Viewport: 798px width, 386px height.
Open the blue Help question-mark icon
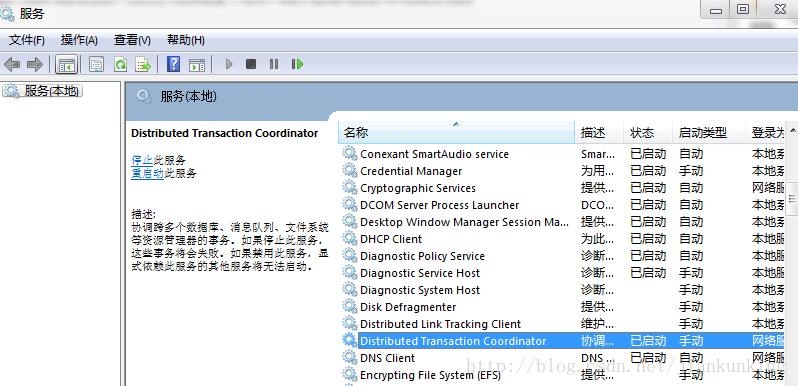coord(174,64)
